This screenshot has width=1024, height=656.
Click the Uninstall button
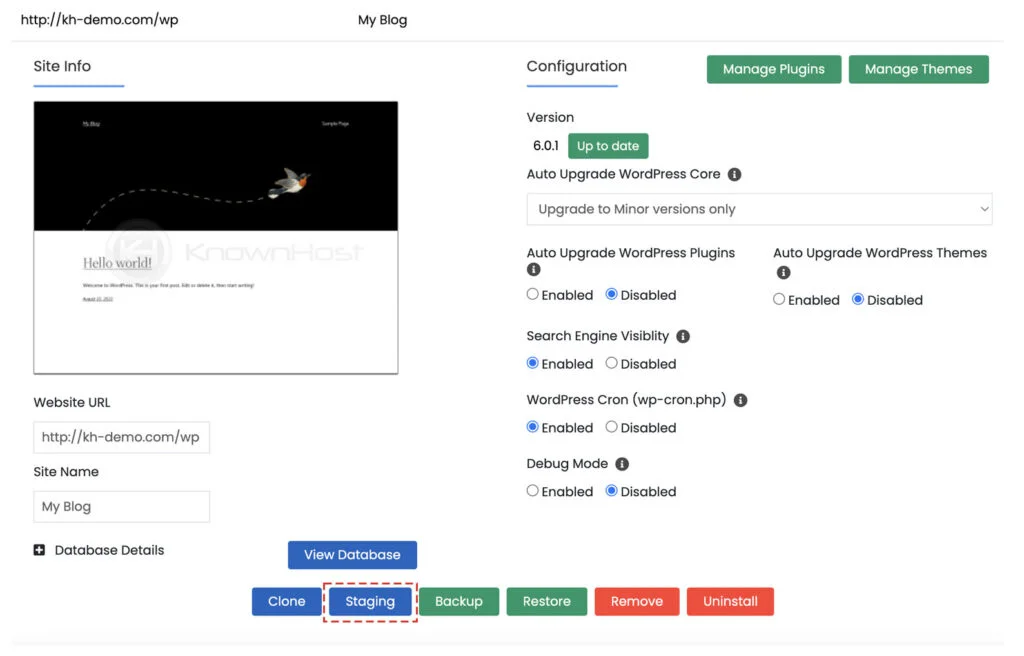tap(730, 602)
